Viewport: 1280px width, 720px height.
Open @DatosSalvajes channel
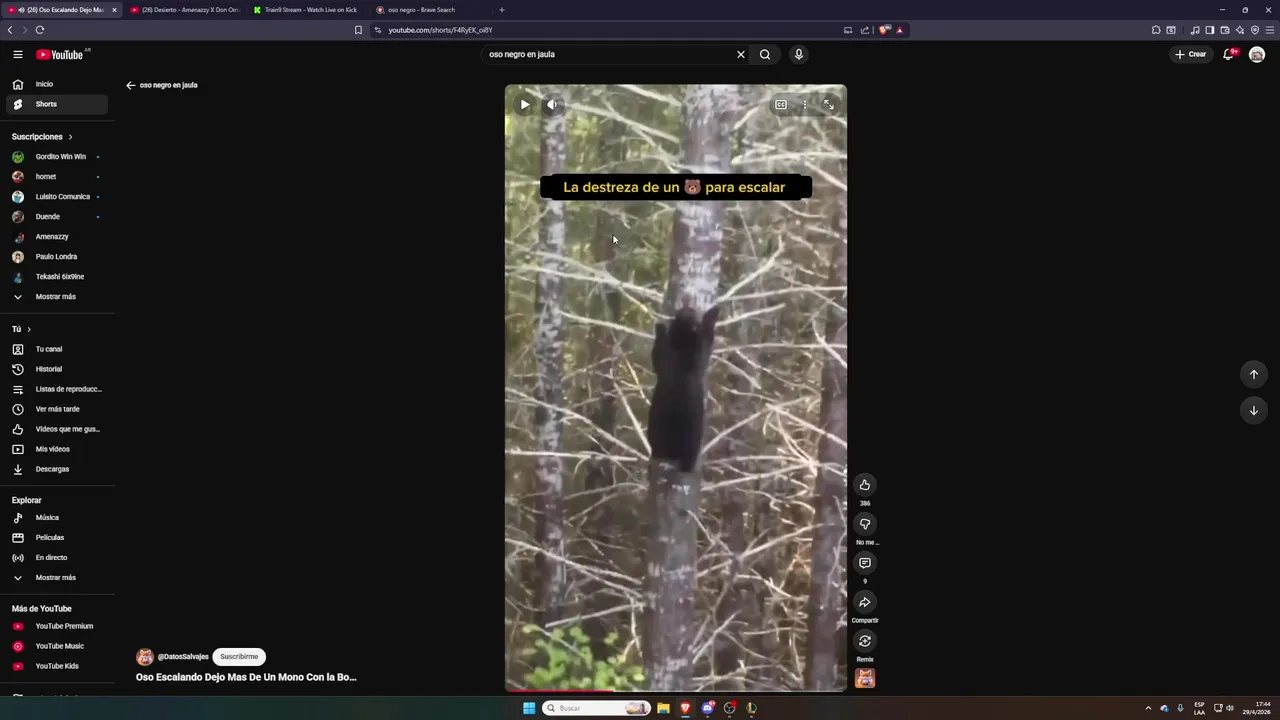[183, 657]
